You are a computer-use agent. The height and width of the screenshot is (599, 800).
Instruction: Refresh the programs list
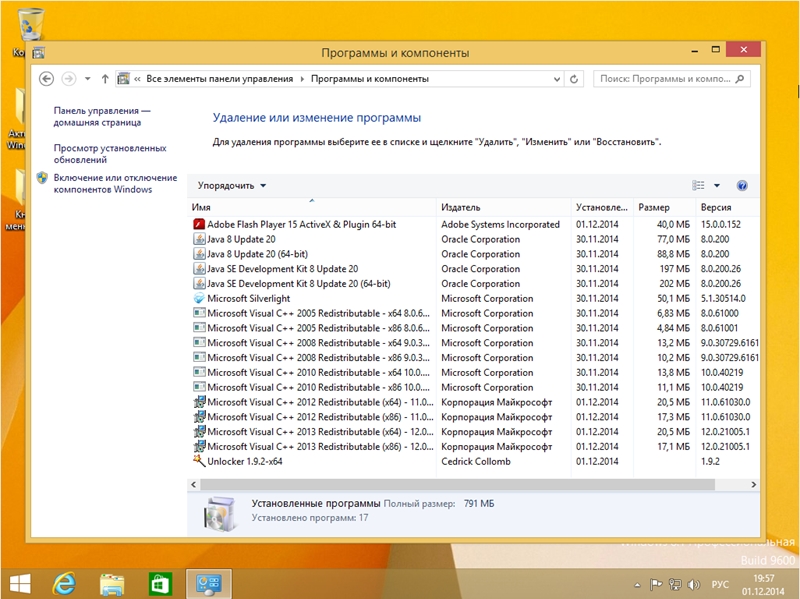[x=574, y=79]
